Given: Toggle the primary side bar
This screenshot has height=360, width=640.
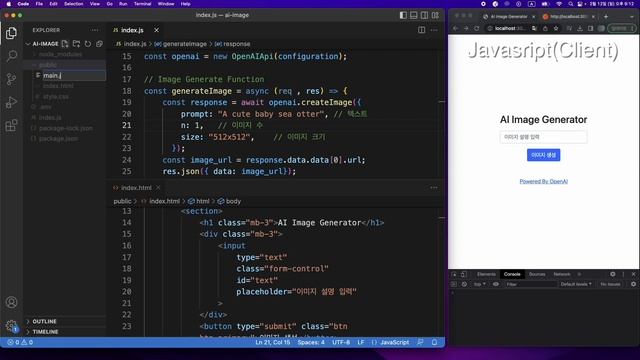Looking at the screenshot, I should (403, 15).
